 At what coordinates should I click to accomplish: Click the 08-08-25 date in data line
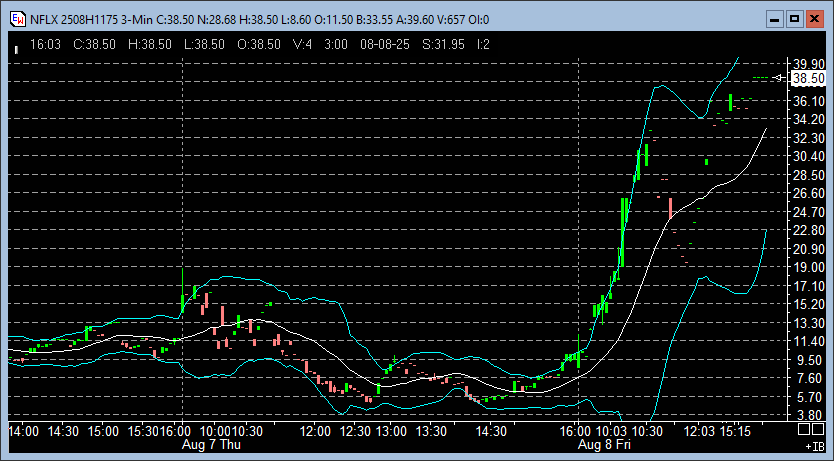tap(385, 45)
